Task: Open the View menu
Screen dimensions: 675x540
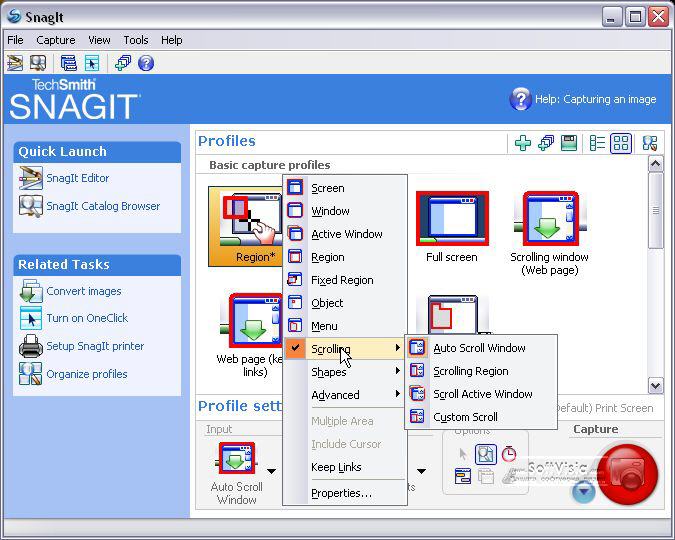Action: [99, 40]
